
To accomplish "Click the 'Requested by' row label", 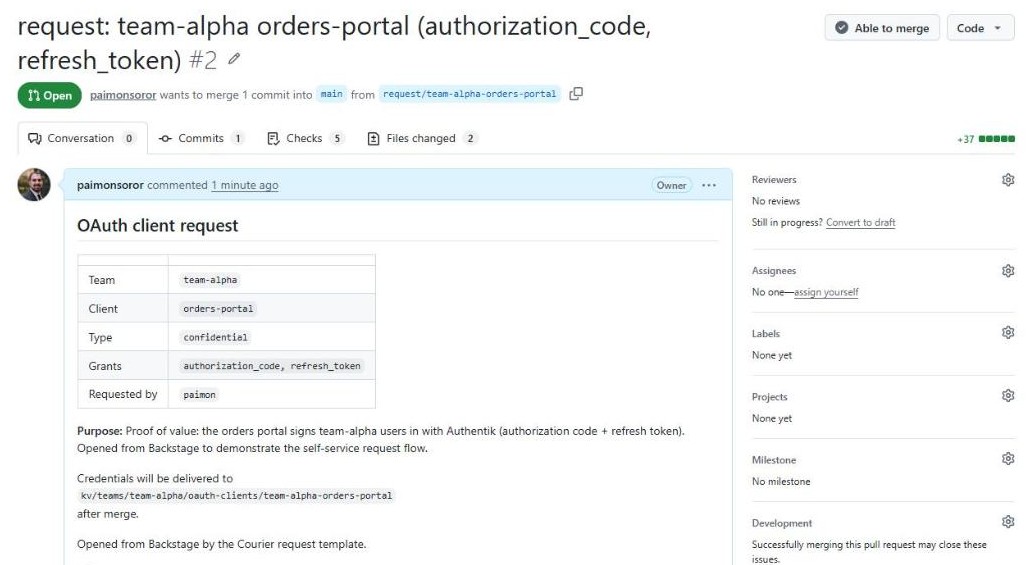I will click(x=123, y=394).
